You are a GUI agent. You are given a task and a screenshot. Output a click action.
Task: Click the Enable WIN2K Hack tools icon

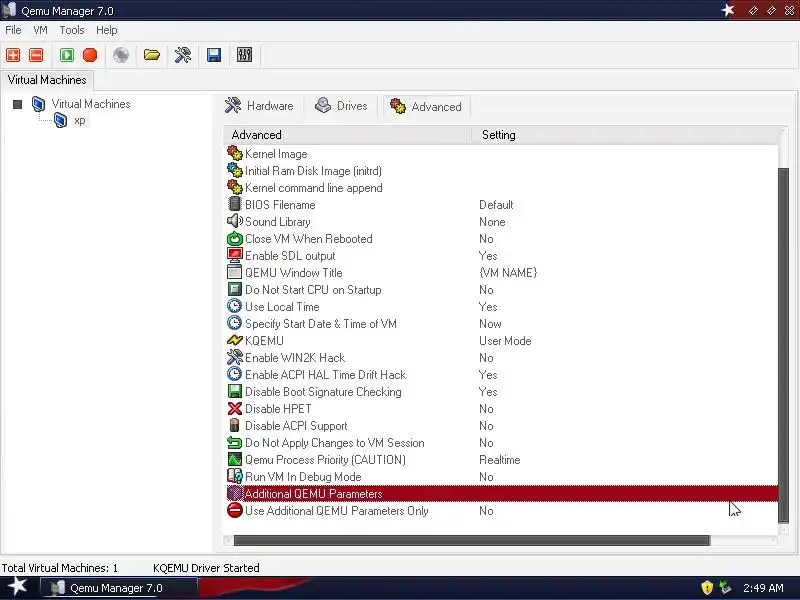coord(235,357)
